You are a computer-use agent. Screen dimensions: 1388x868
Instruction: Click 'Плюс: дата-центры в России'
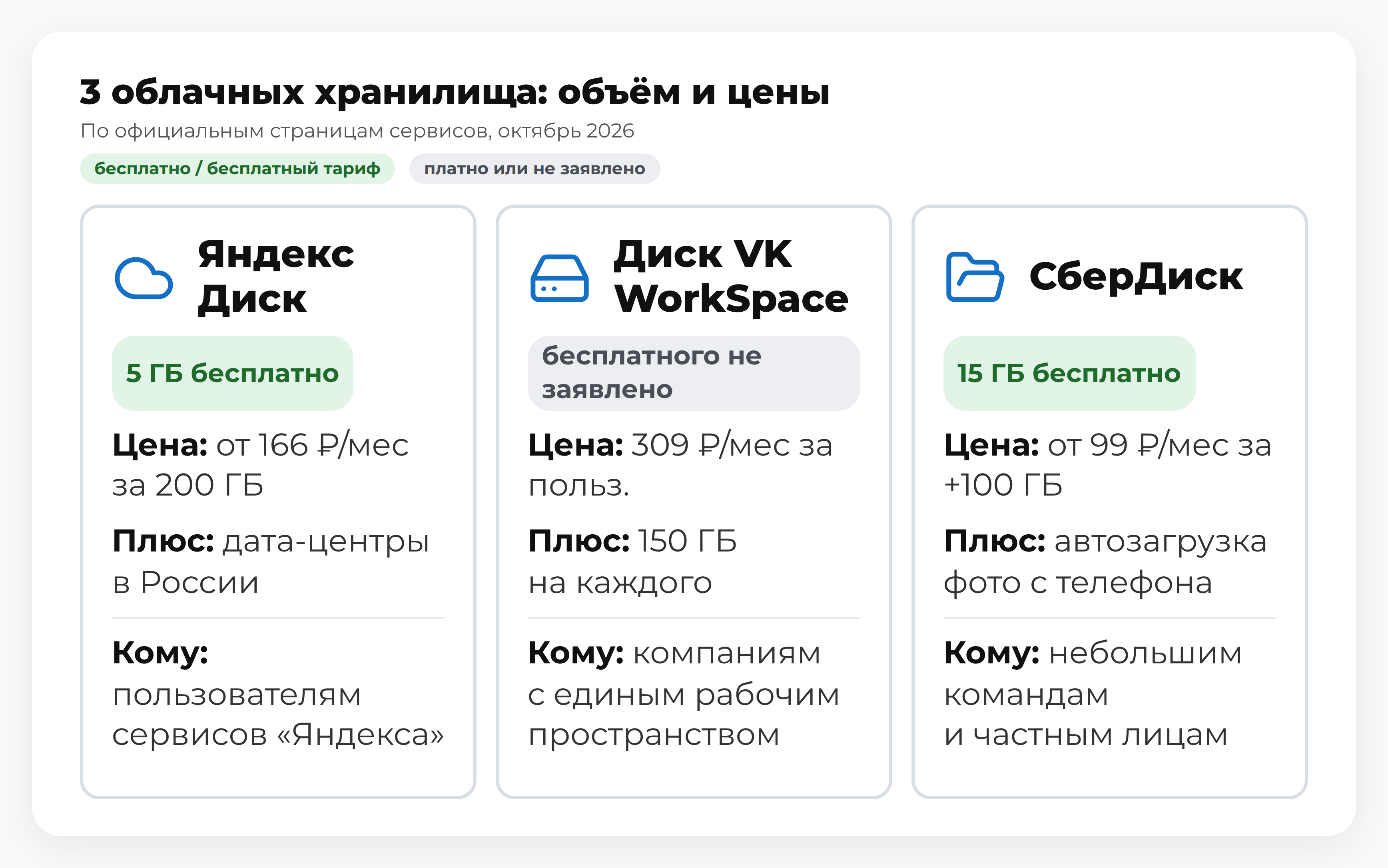click(271, 561)
